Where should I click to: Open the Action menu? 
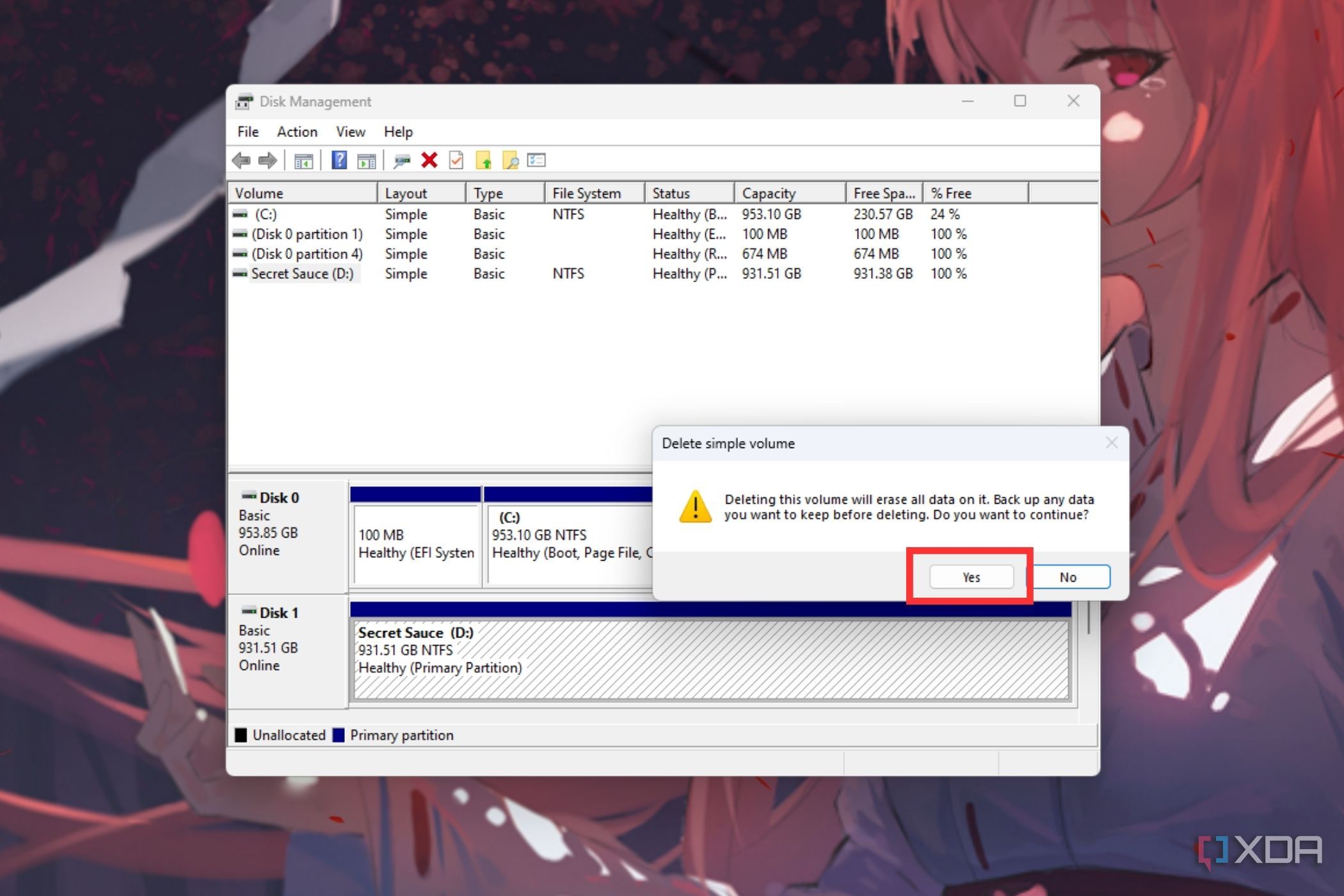(x=296, y=132)
